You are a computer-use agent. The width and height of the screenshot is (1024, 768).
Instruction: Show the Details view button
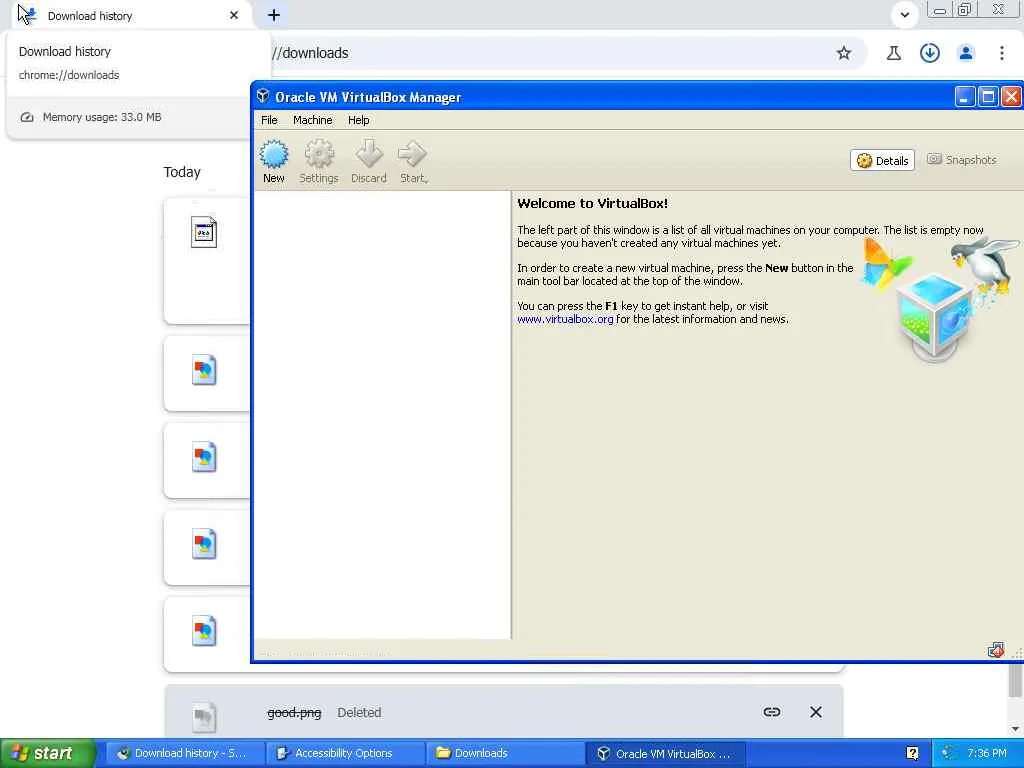882,161
